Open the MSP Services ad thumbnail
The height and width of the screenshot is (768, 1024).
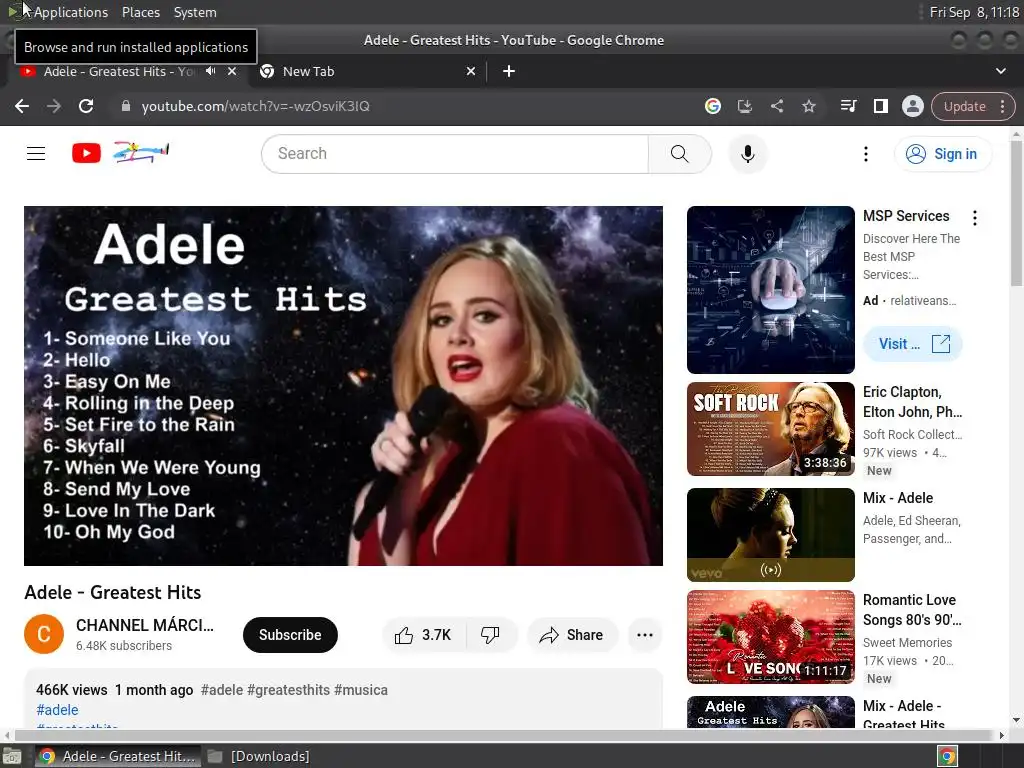[x=771, y=290]
